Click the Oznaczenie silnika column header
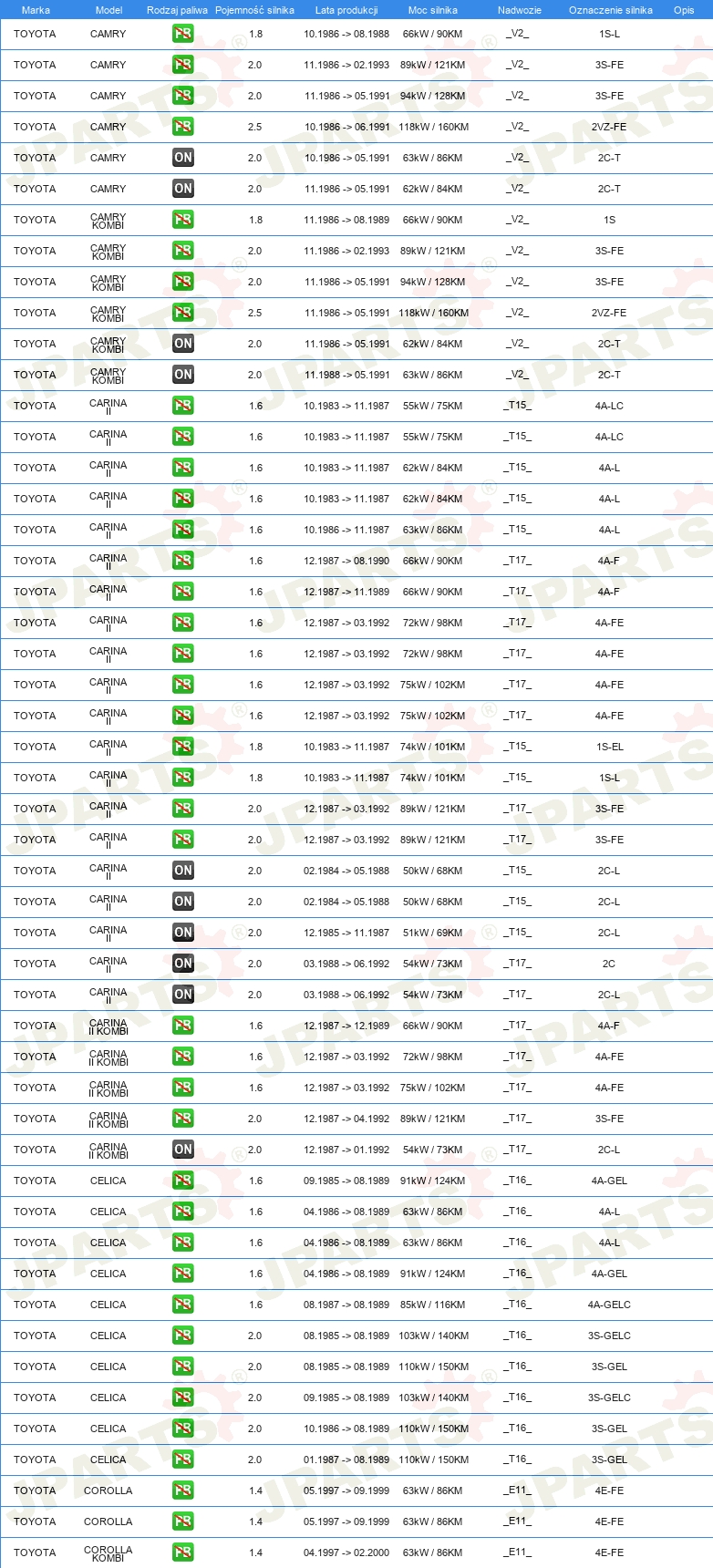Screen dimensions: 713x1568 (x=610, y=10)
